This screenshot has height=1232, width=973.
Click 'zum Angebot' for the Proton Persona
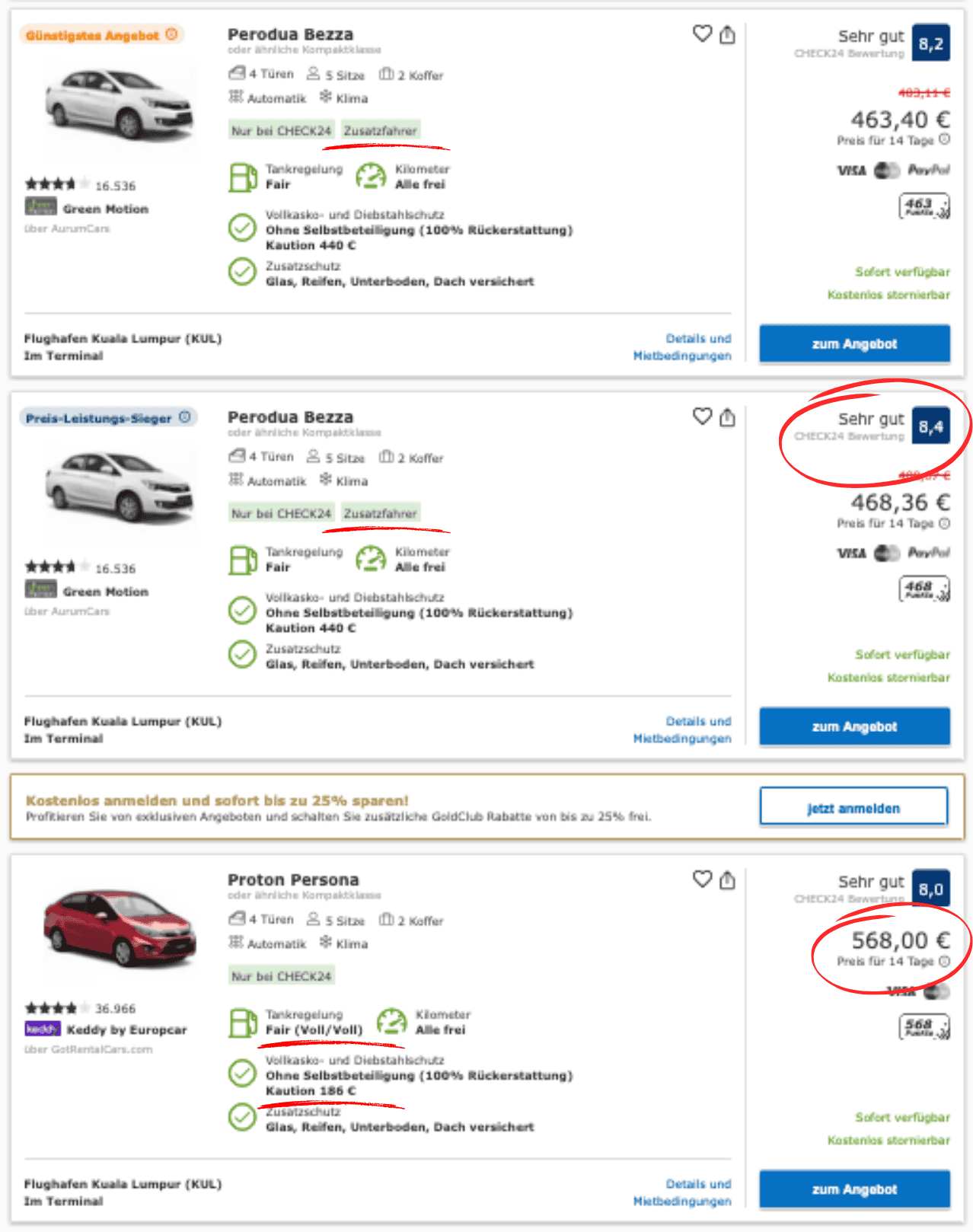[853, 1189]
